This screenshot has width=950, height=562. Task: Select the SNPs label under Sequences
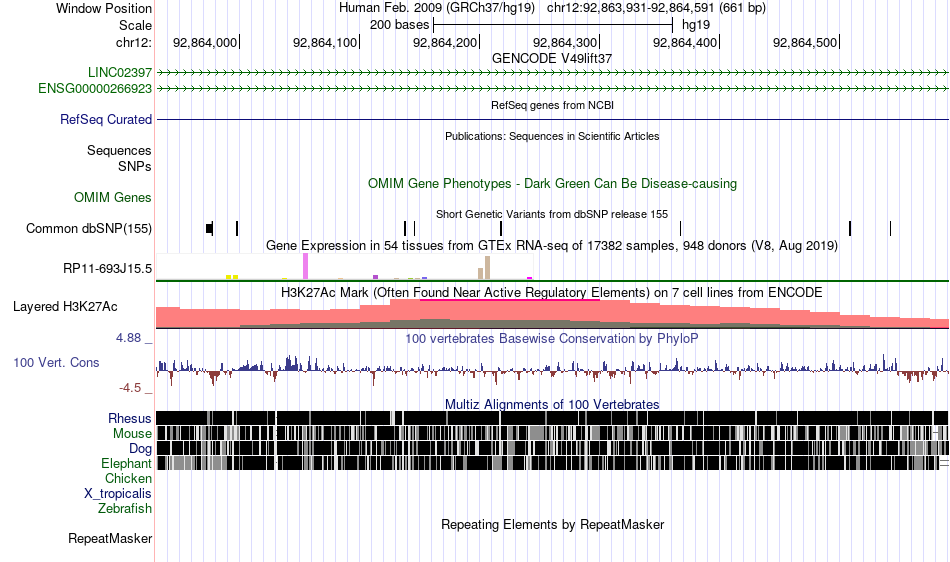(x=135, y=166)
